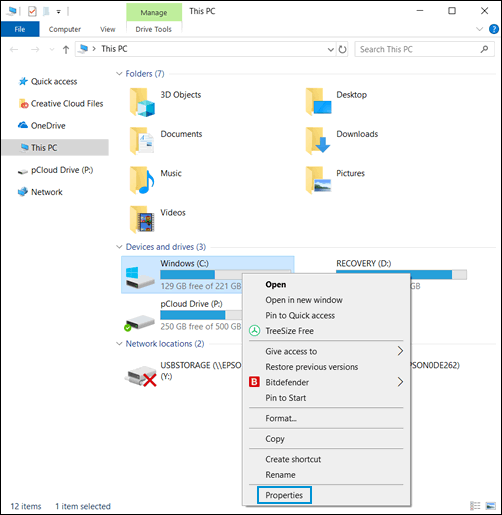The width and height of the screenshot is (502, 515).
Task: Switch to the Computer ribbon tab
Action: [x=65, y=29]
